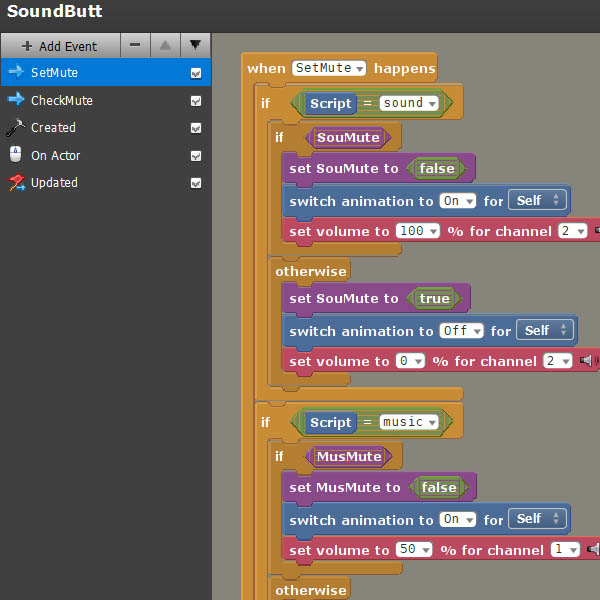
Task: Toggle the CheckMute event checkbox
Action: (x=196, y=101)
